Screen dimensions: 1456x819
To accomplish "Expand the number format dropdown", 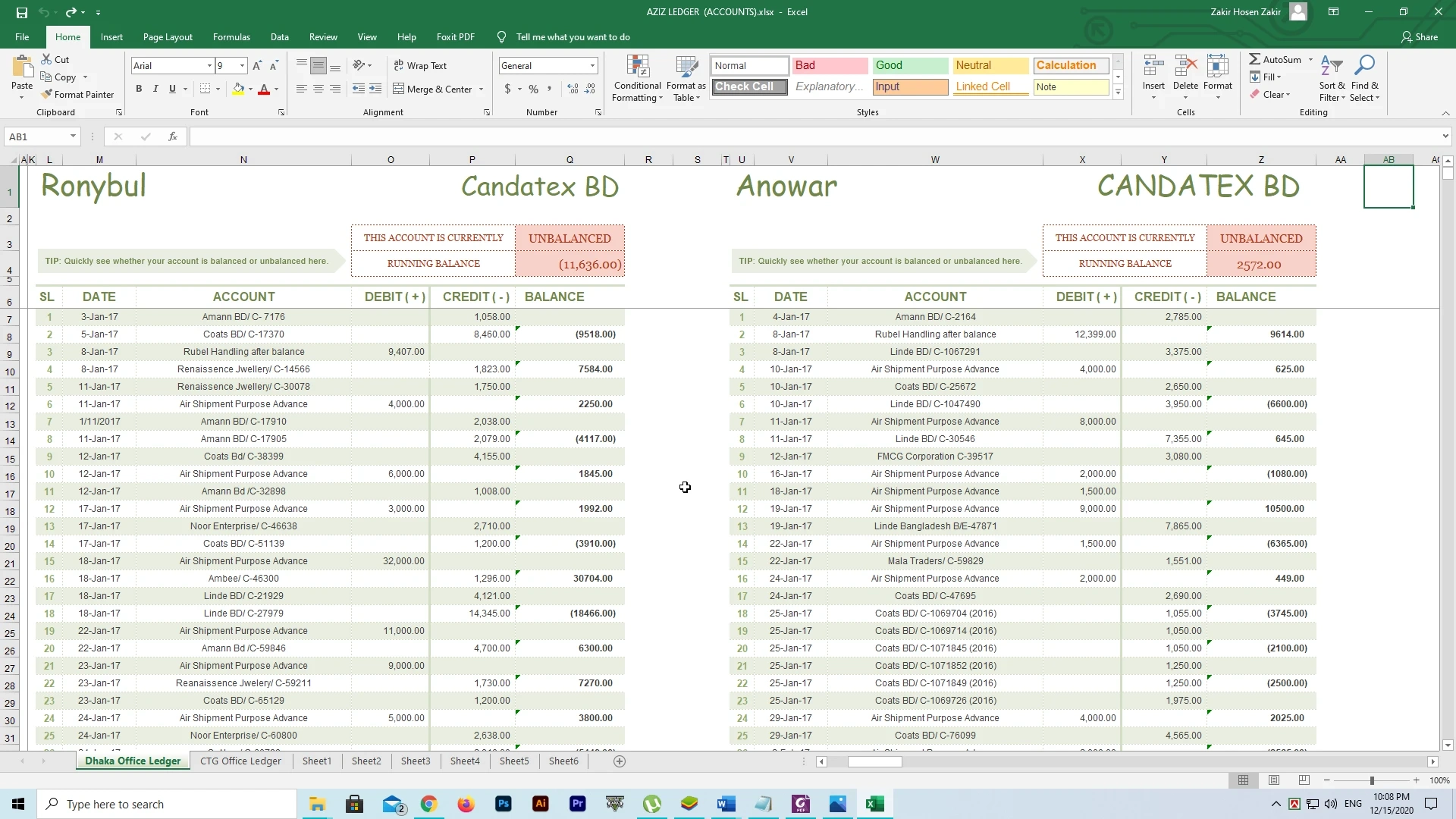I will (592, 66).
